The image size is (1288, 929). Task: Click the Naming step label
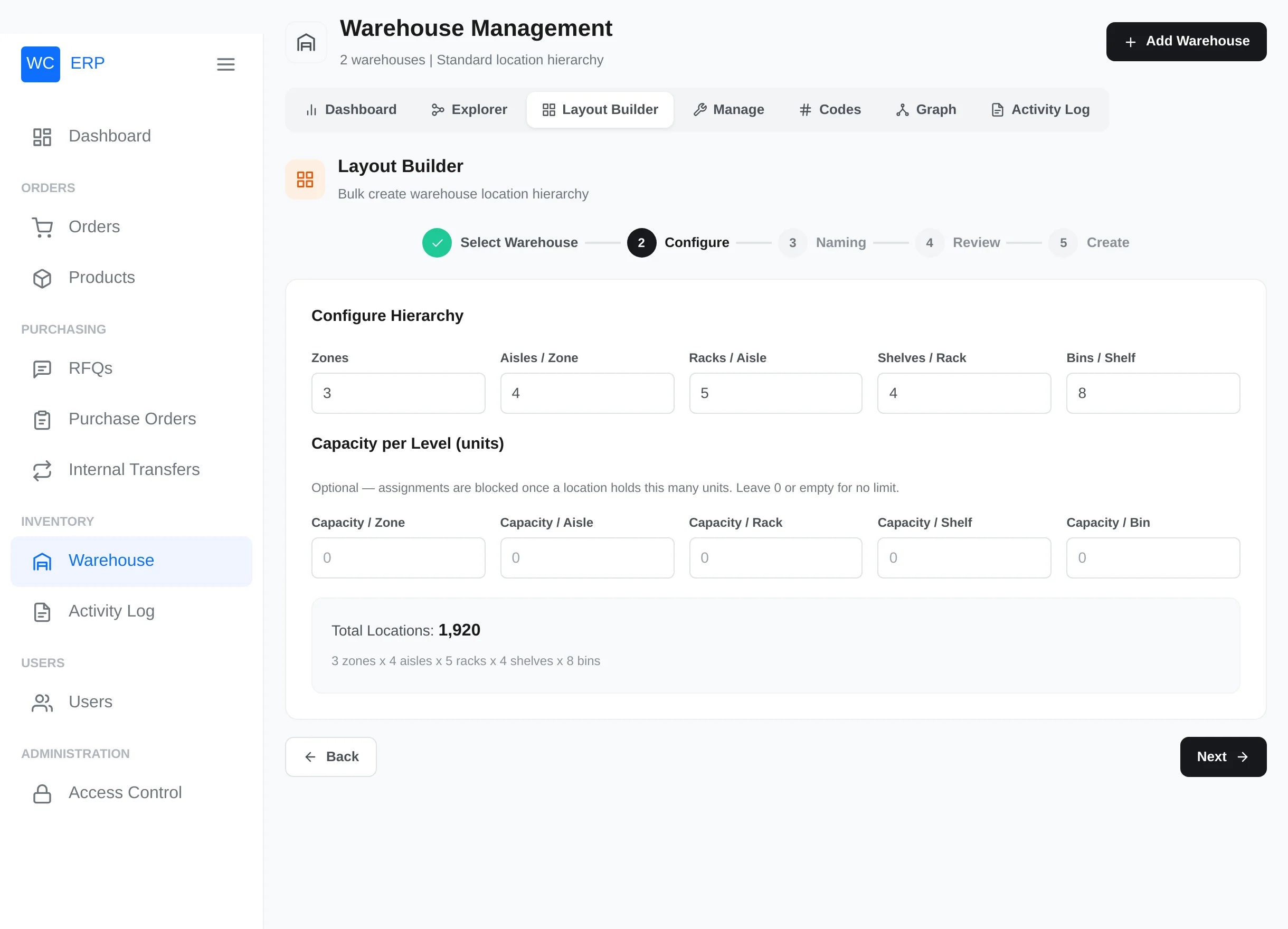click(840, 242)
